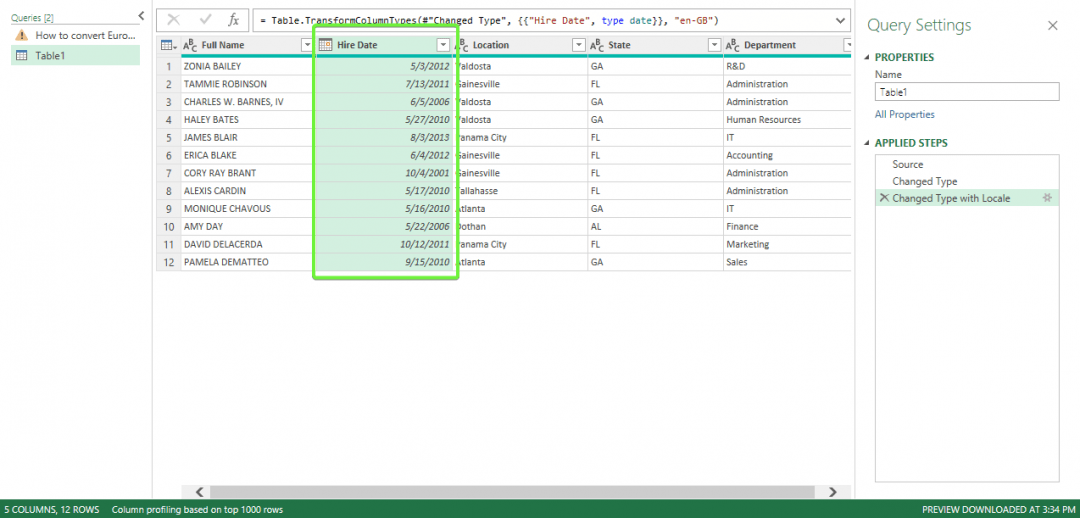Select row number 5 header
The image size is (1080, 518).
point(169,138)
